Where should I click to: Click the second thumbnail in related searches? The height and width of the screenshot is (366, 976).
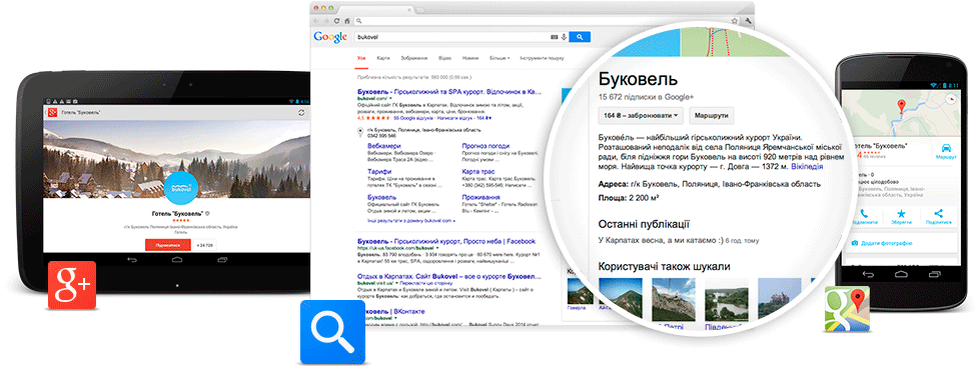tap(673, 298)
